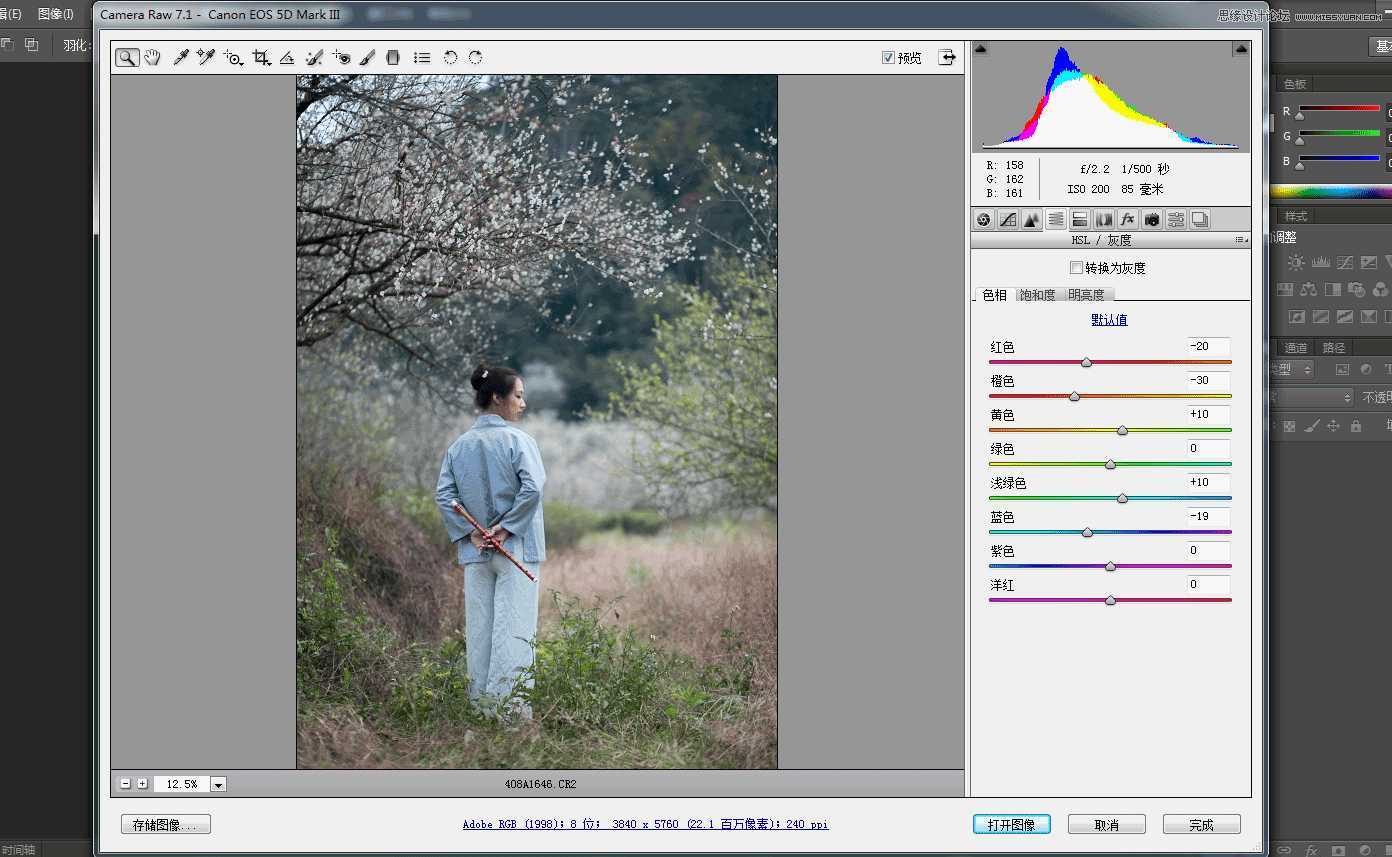Screen dimensions: 1392x857
Task: Select the Zoom tool in Camera Raw
Action: (x=127, y=57)
